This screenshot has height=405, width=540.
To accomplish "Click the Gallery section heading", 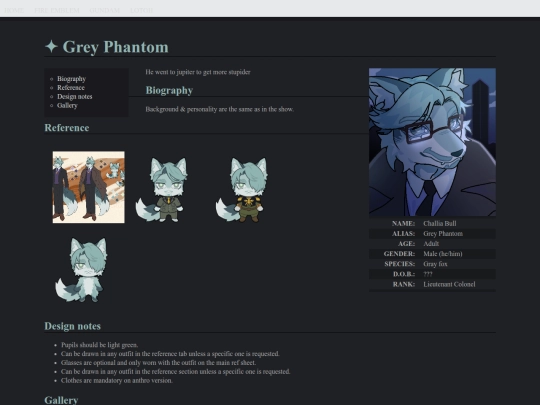I will click(61, 400).
